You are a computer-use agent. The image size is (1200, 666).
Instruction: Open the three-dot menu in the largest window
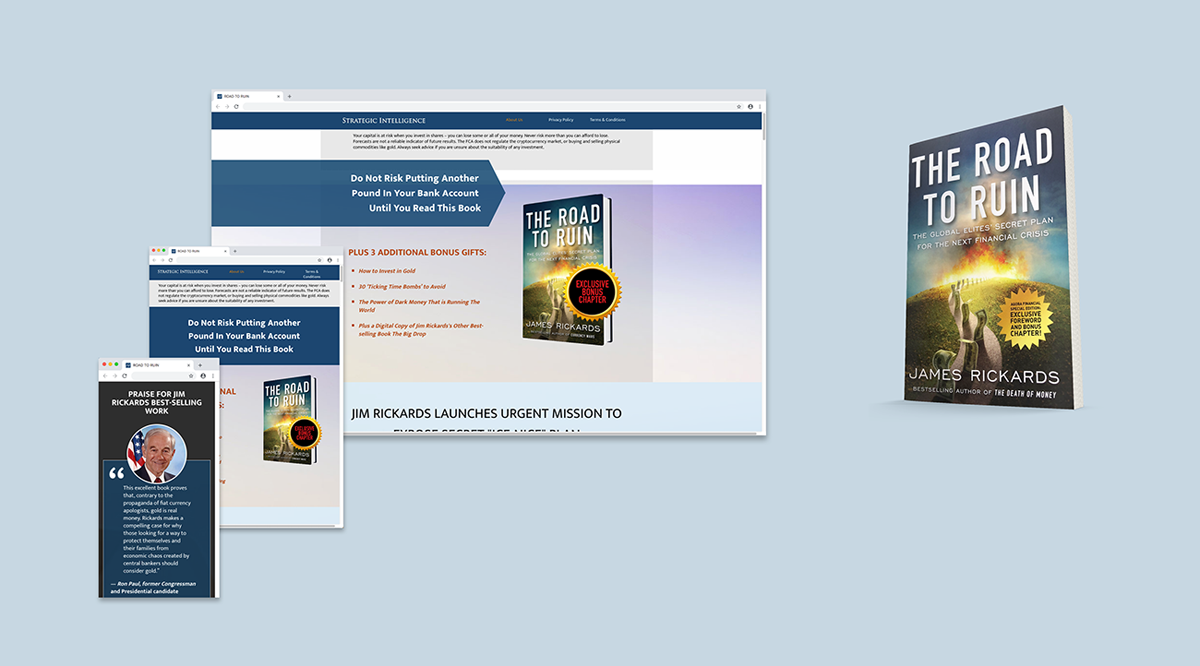click(759, 106)
